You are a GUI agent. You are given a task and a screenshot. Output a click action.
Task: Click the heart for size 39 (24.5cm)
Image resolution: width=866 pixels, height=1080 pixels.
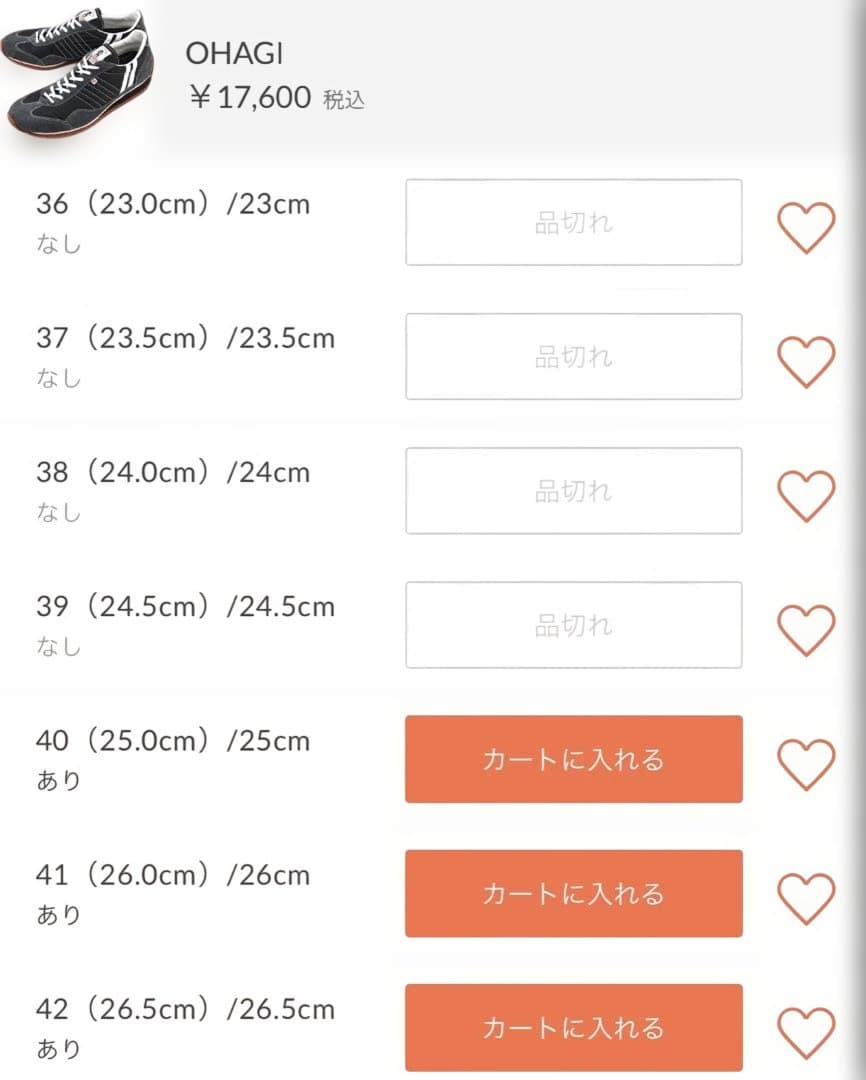(x=806, y=630)
